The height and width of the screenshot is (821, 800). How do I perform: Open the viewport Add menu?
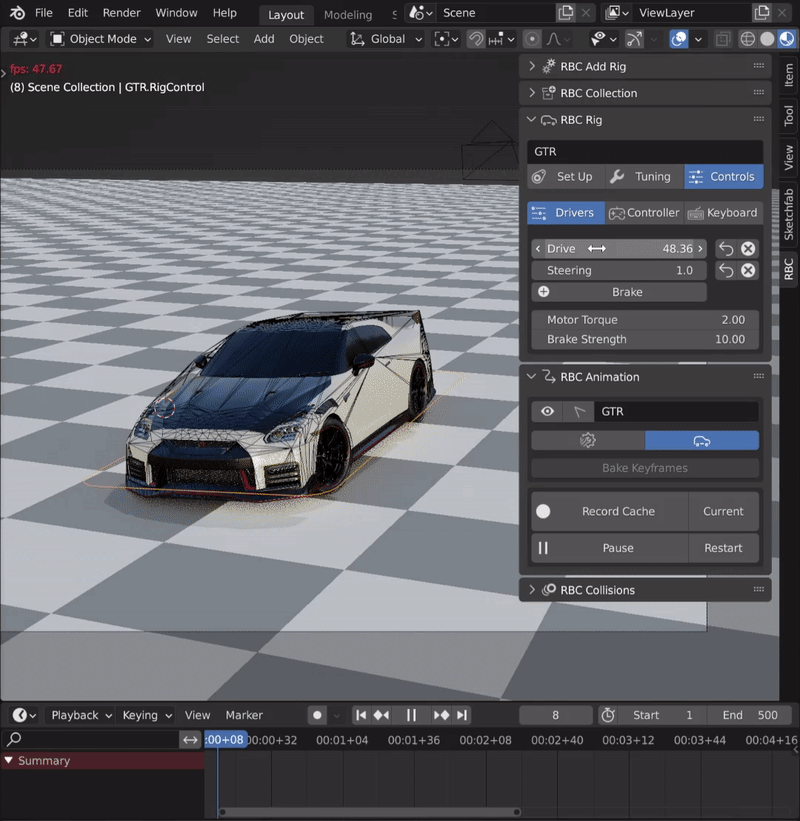[264, 39]
